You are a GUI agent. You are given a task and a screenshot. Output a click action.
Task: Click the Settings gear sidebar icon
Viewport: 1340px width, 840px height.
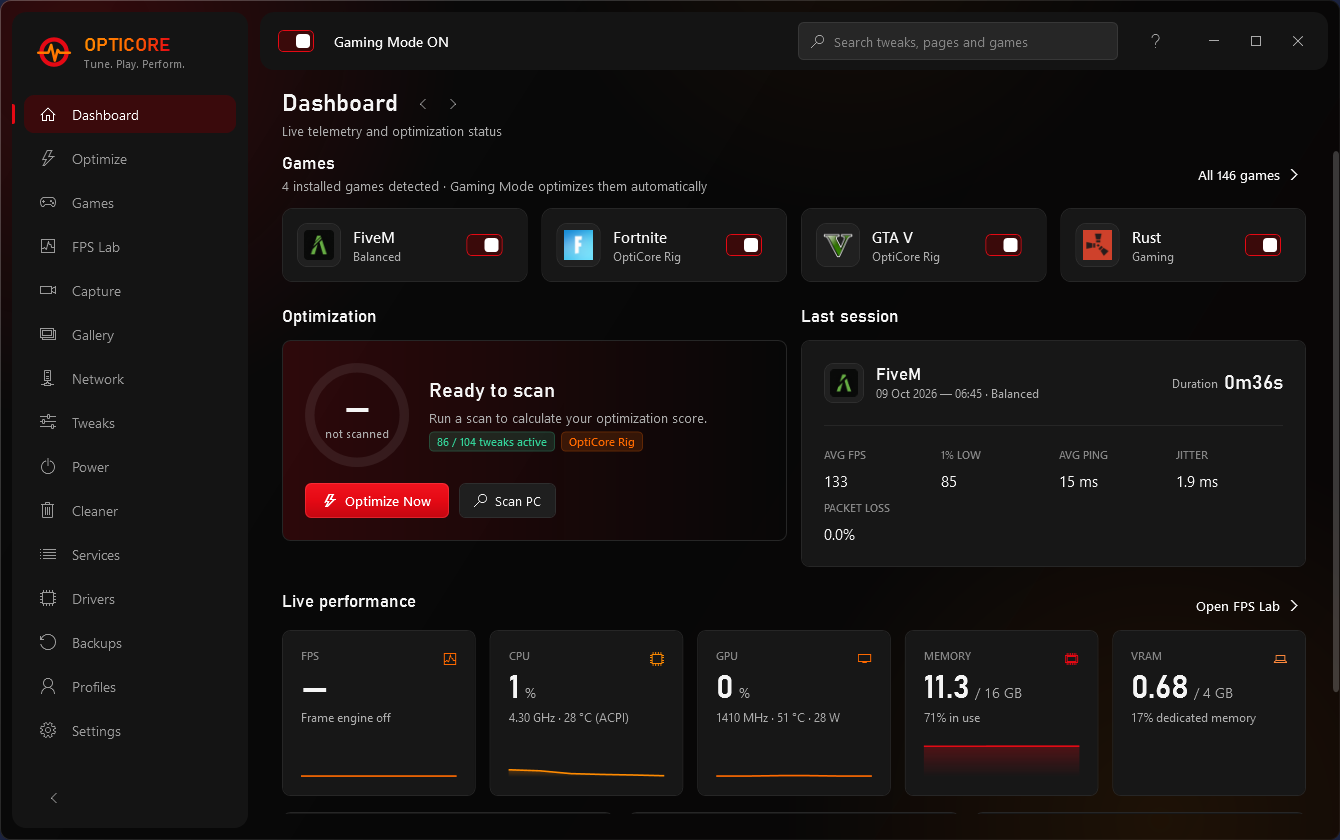(48, 731)
